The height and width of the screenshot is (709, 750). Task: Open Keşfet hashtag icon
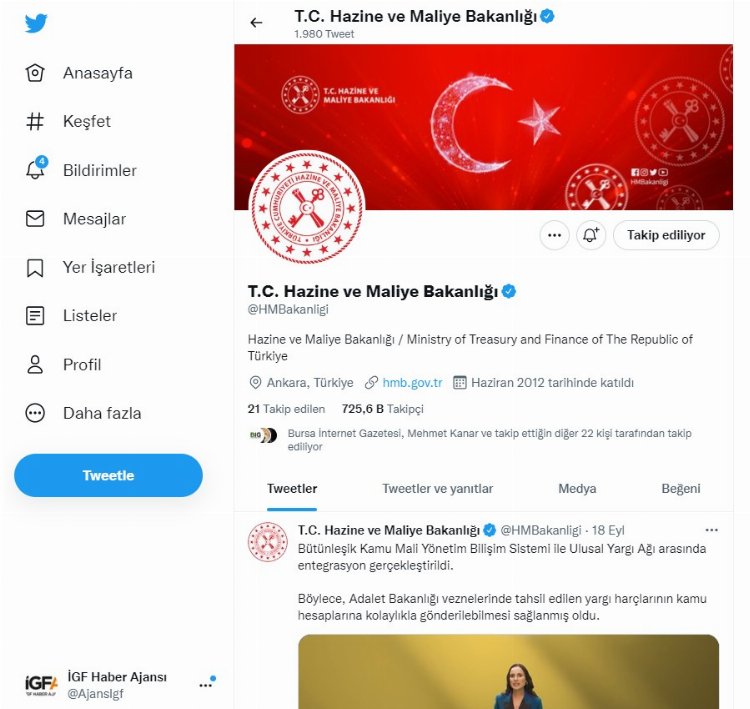35,122
